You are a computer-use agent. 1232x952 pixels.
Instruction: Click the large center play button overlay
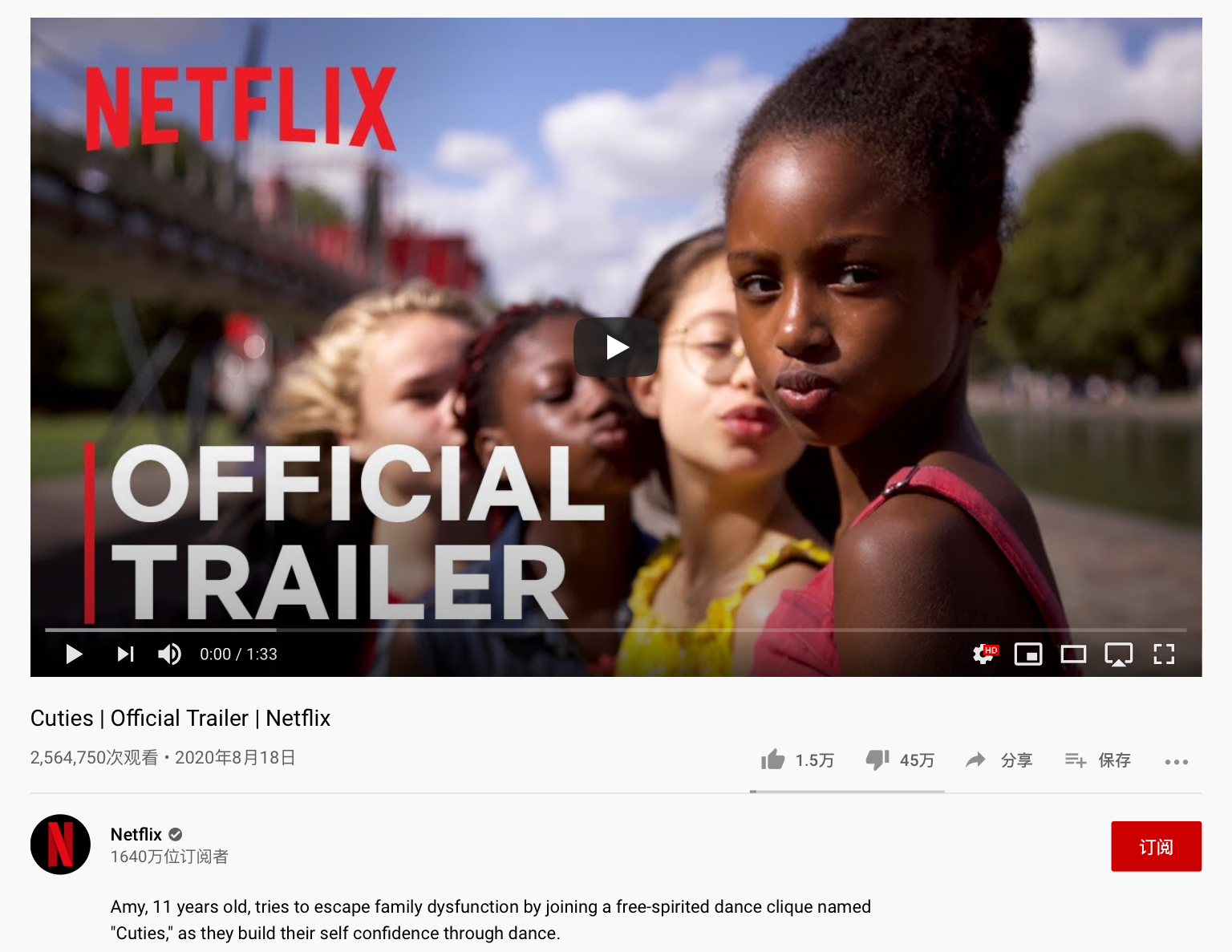click(x=616, y=347)
